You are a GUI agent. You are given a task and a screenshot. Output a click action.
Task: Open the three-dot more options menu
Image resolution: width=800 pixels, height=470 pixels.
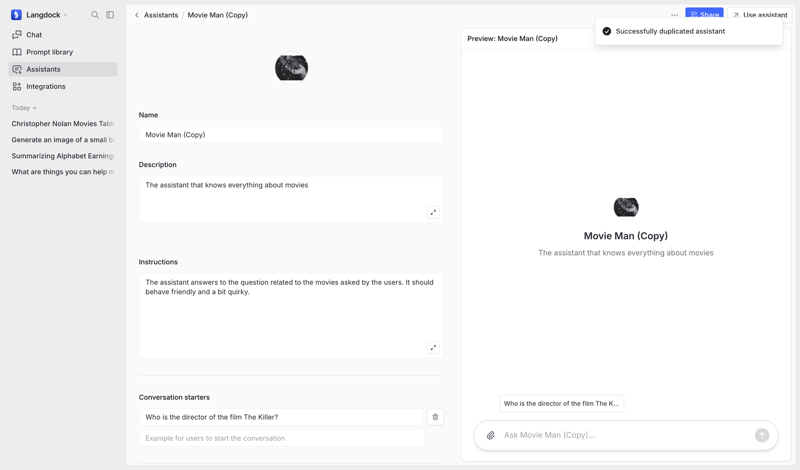[674, 15]
